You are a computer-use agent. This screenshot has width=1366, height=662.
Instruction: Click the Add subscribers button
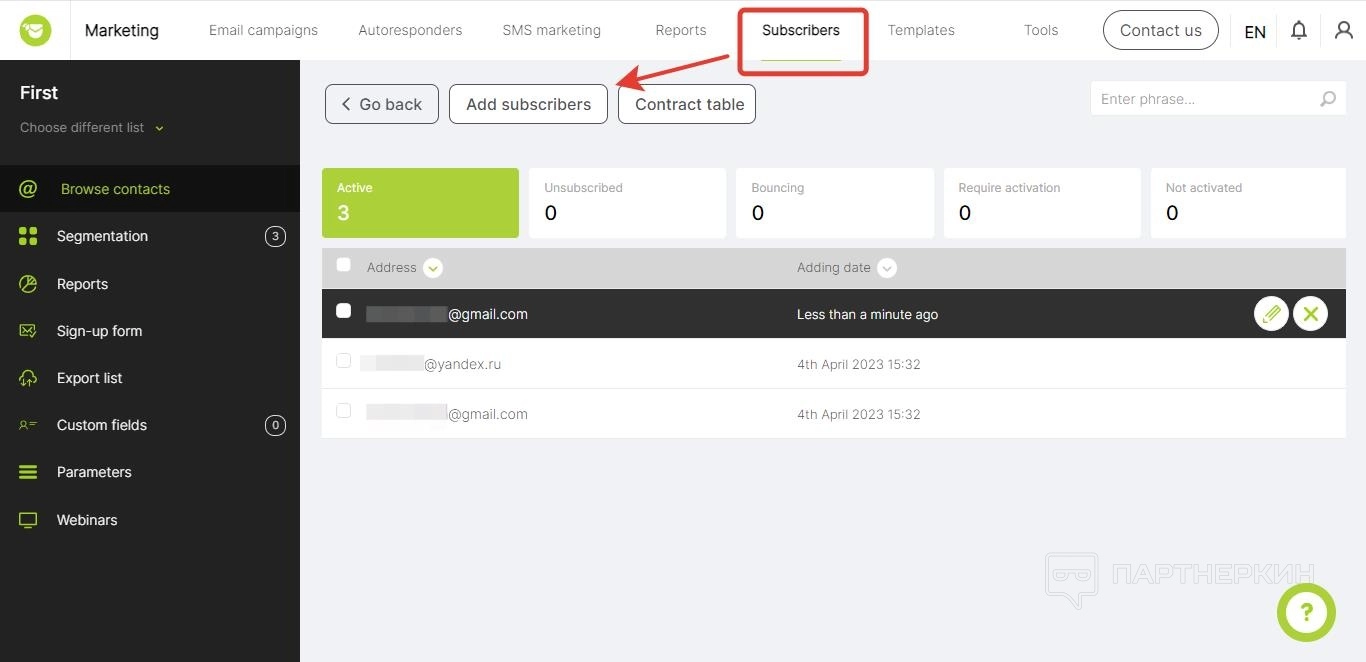[x=528, y=104]
